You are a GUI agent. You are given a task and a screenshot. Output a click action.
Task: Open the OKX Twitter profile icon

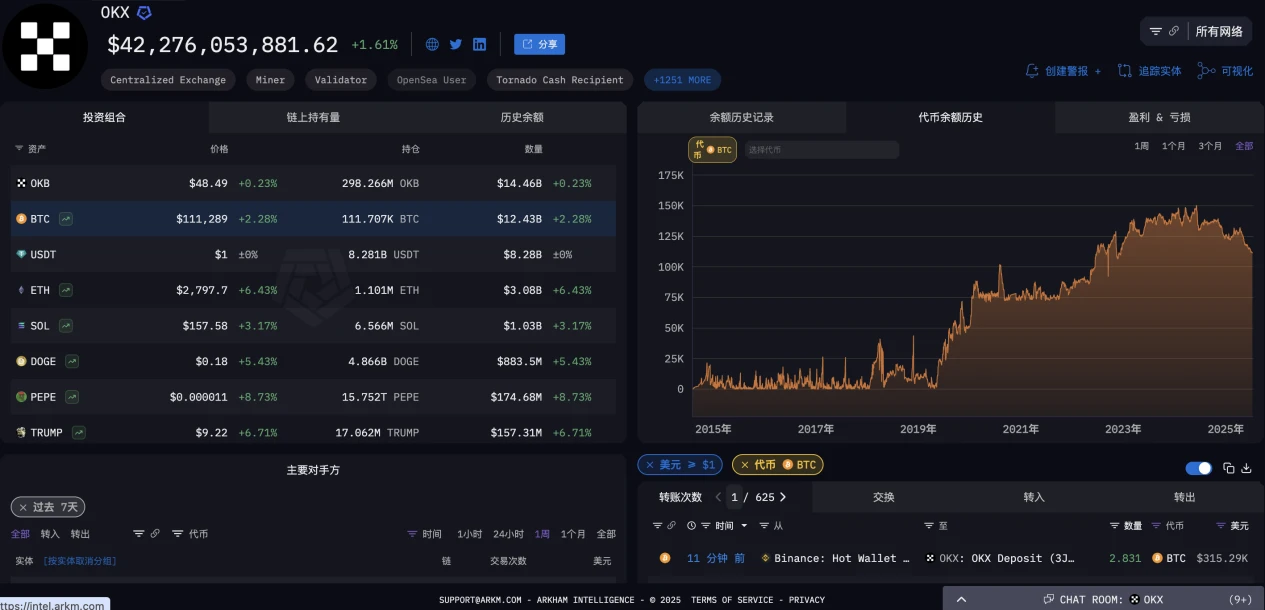[x=456, y=44]
